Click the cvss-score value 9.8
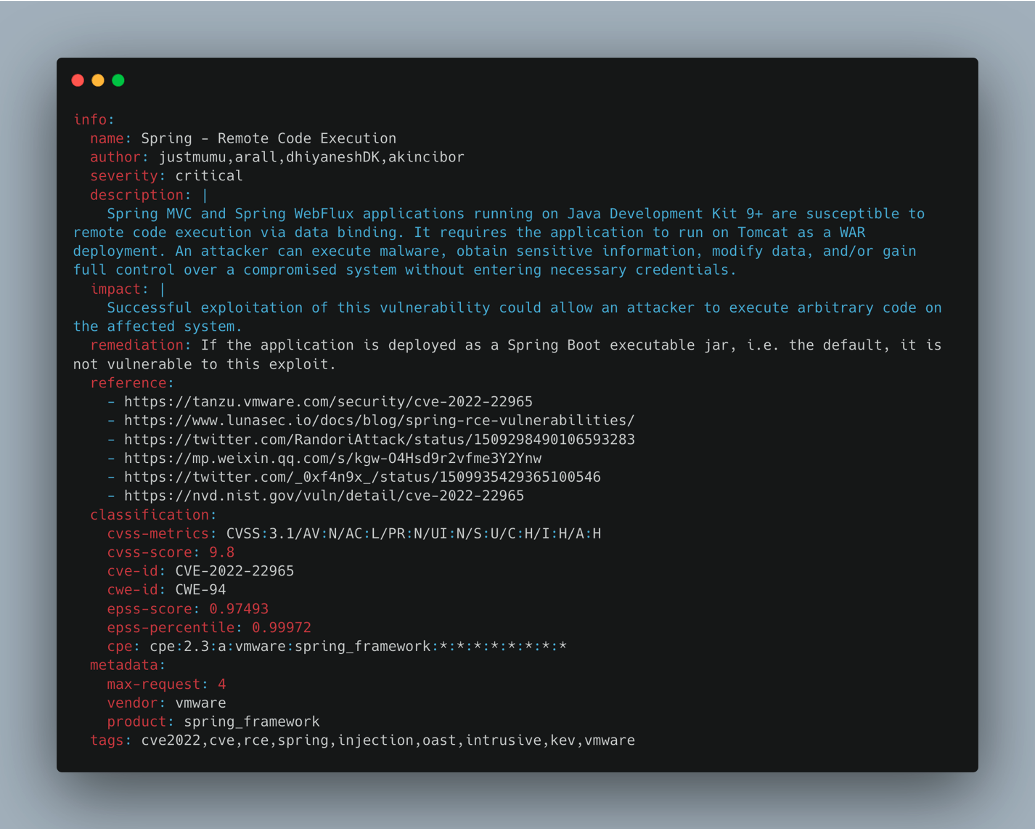 point(222,552)
